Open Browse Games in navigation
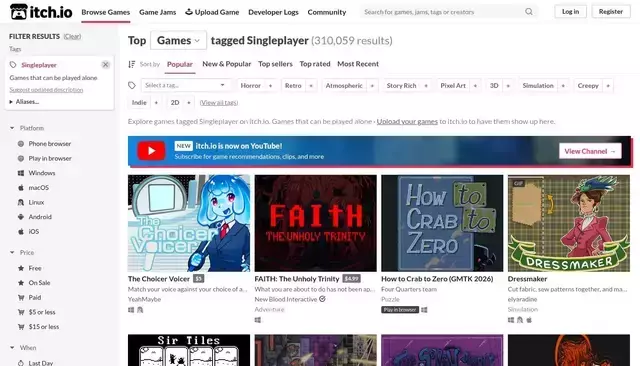The width and height of the screenshot is (640, 366). [x=106, y=12]
